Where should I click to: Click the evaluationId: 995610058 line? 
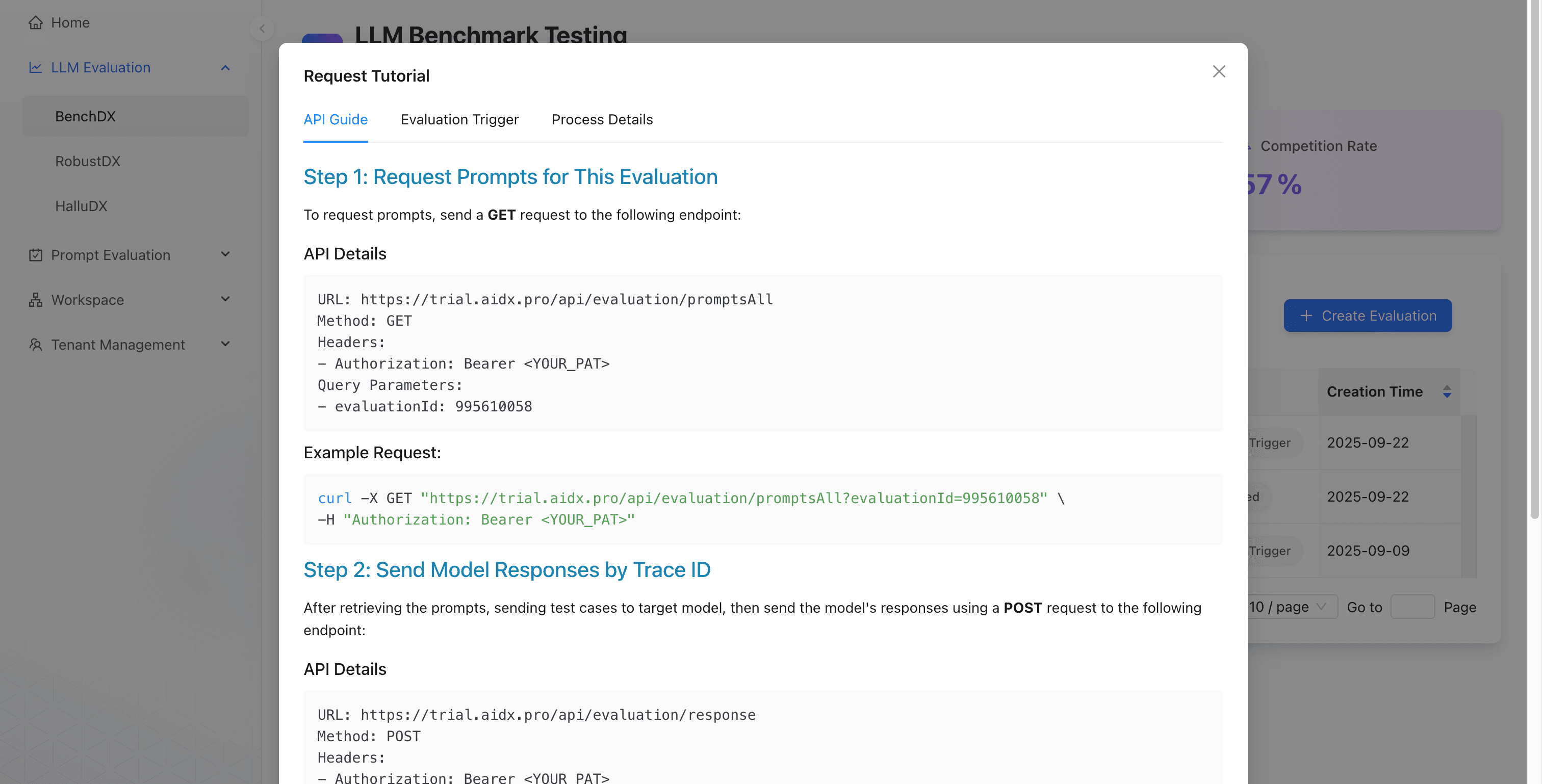(x=424, y=406)
